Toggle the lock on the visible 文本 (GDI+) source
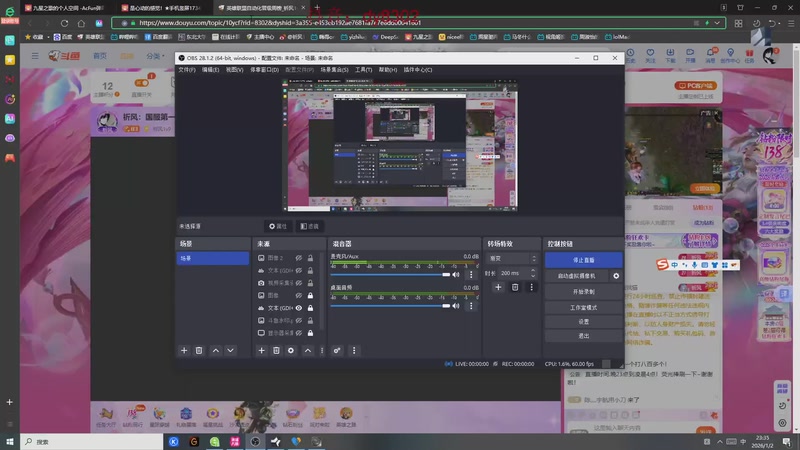Viewport: 800px width, 450px height. (x=310, y=308)
